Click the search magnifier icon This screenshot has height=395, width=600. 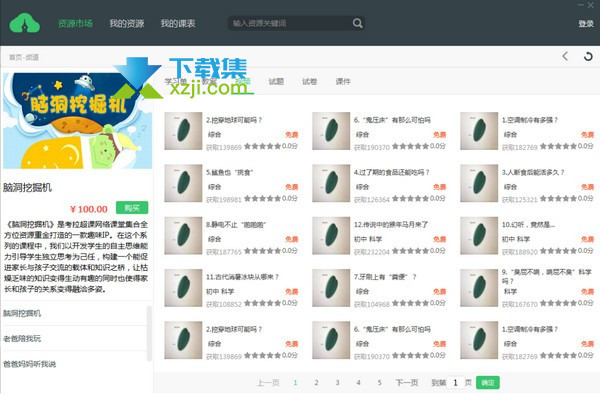tap(357, 23)
